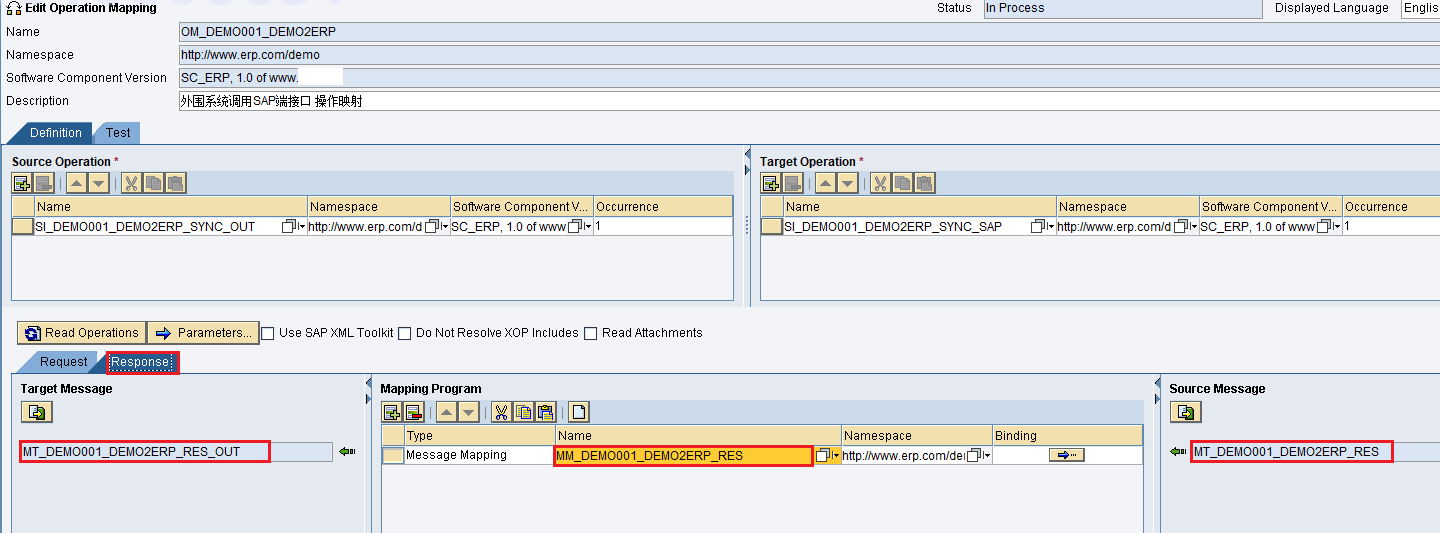Click paste icon in Target Operation toolbar
1440x533 pixels.
point(925,183)
